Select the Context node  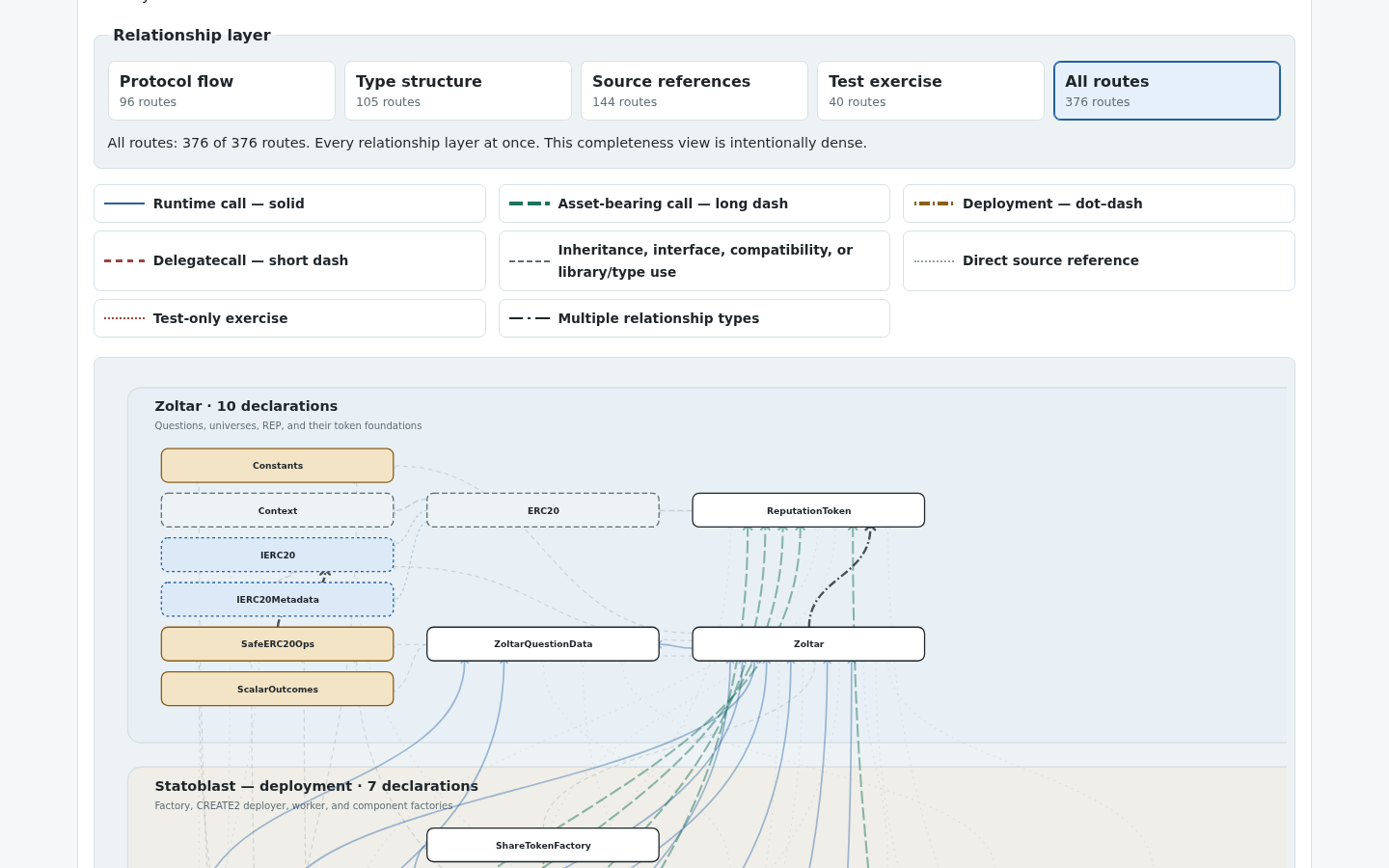278,510
